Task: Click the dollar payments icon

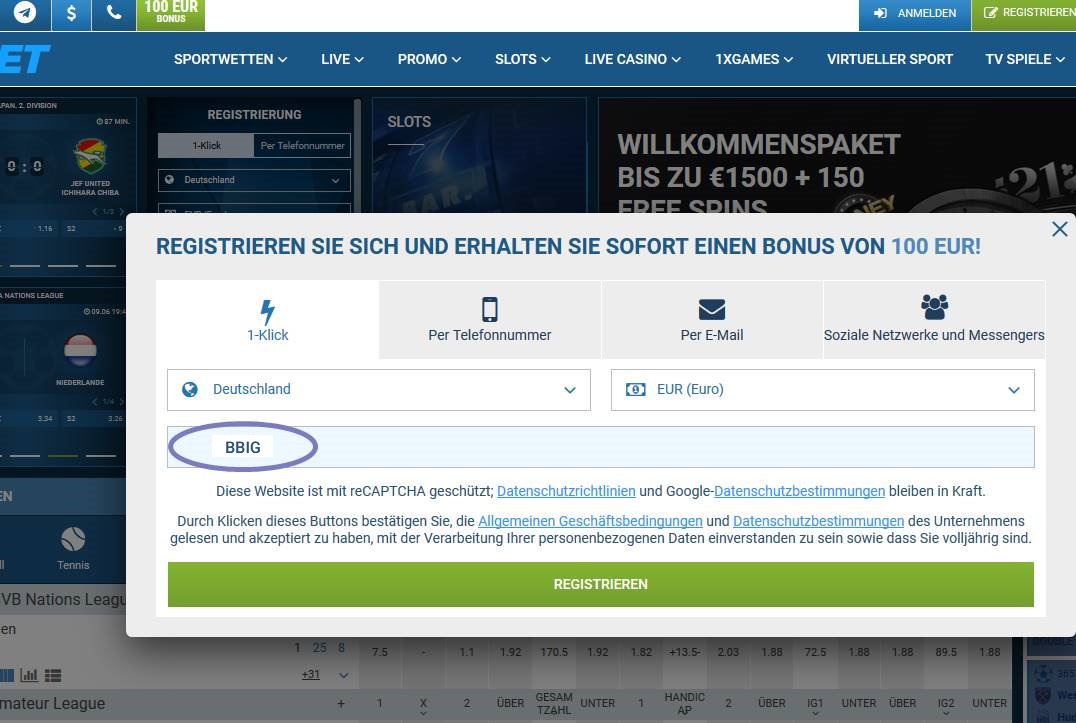Action: pos(71,13)
